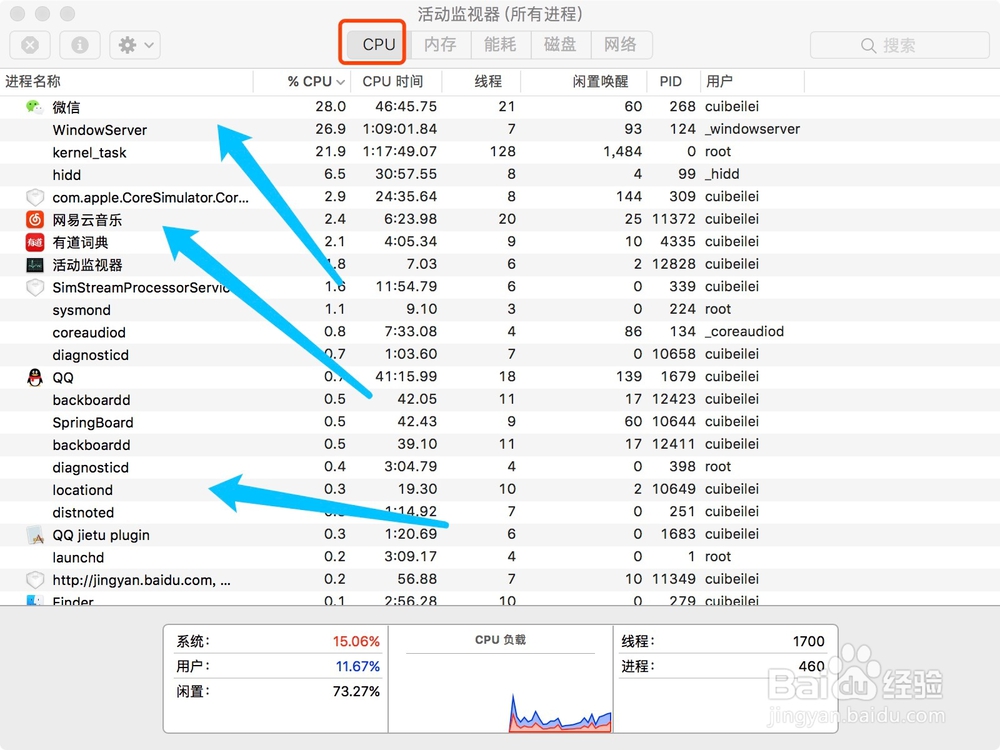Image resolution: width=1000 pixels, height=750 pixels.
Task: Switch to the 能耗 tab
Action: (x=501, y=45)
